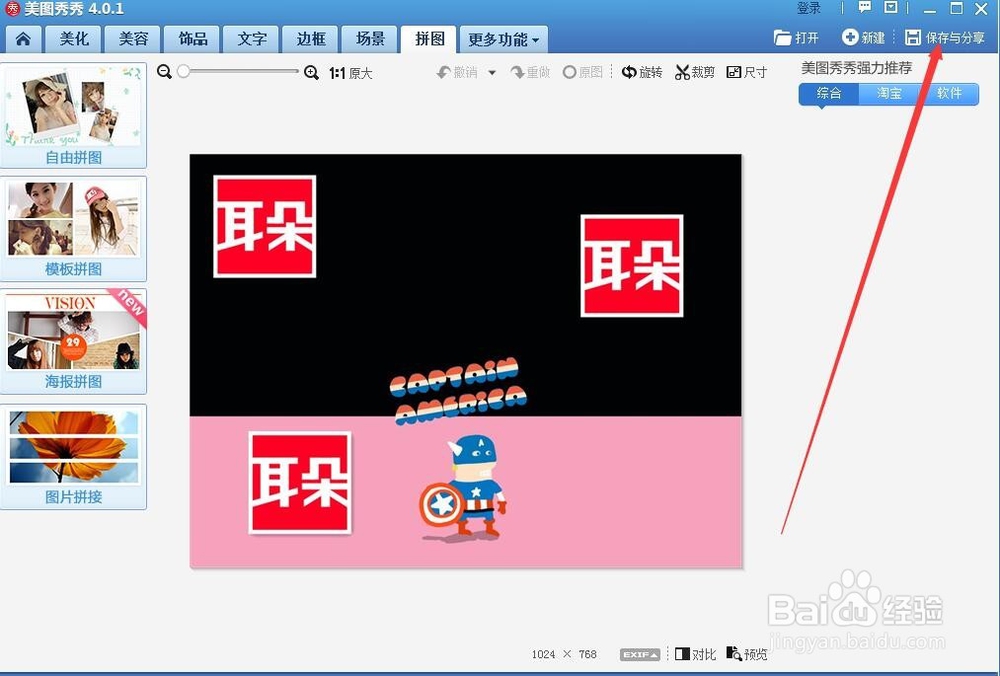Click the CAPTAIN AMERICA text sticker
Viewport: 1000px width, 676px height.
[x=458, y=391]
